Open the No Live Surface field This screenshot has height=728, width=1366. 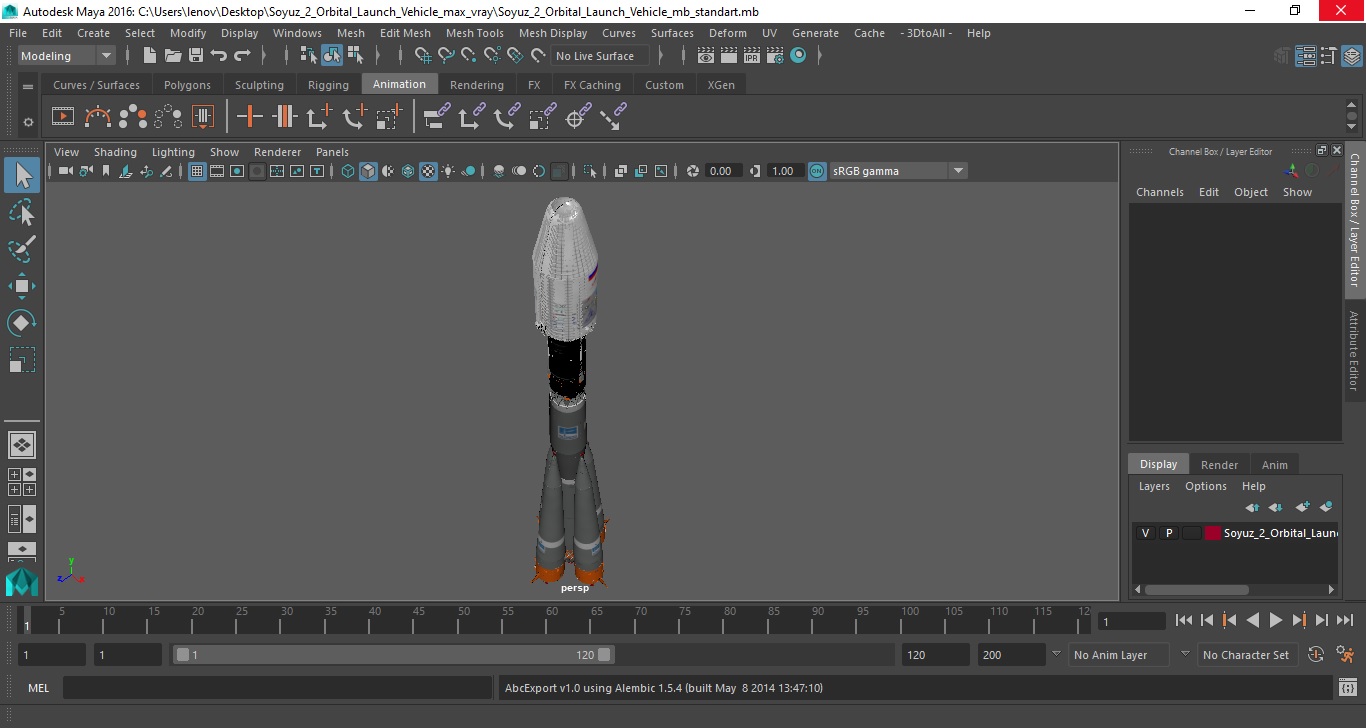point(600,56)
